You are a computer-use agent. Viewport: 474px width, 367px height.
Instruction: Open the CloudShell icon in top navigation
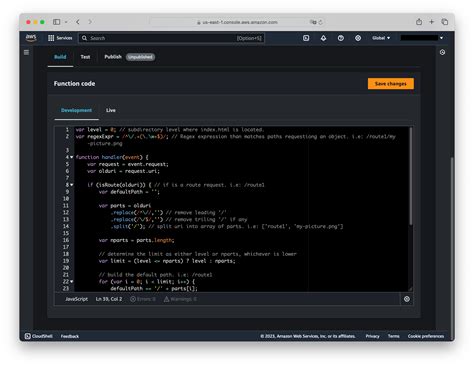pyautogui.click(x=306, y=38)
